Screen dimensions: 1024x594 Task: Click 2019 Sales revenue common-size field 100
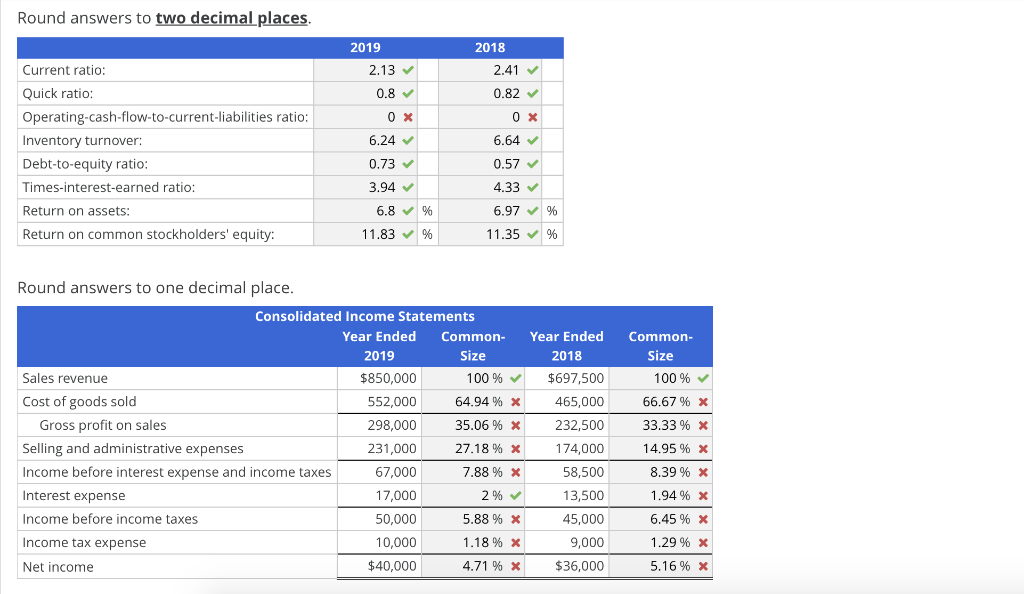pos(473,379)
